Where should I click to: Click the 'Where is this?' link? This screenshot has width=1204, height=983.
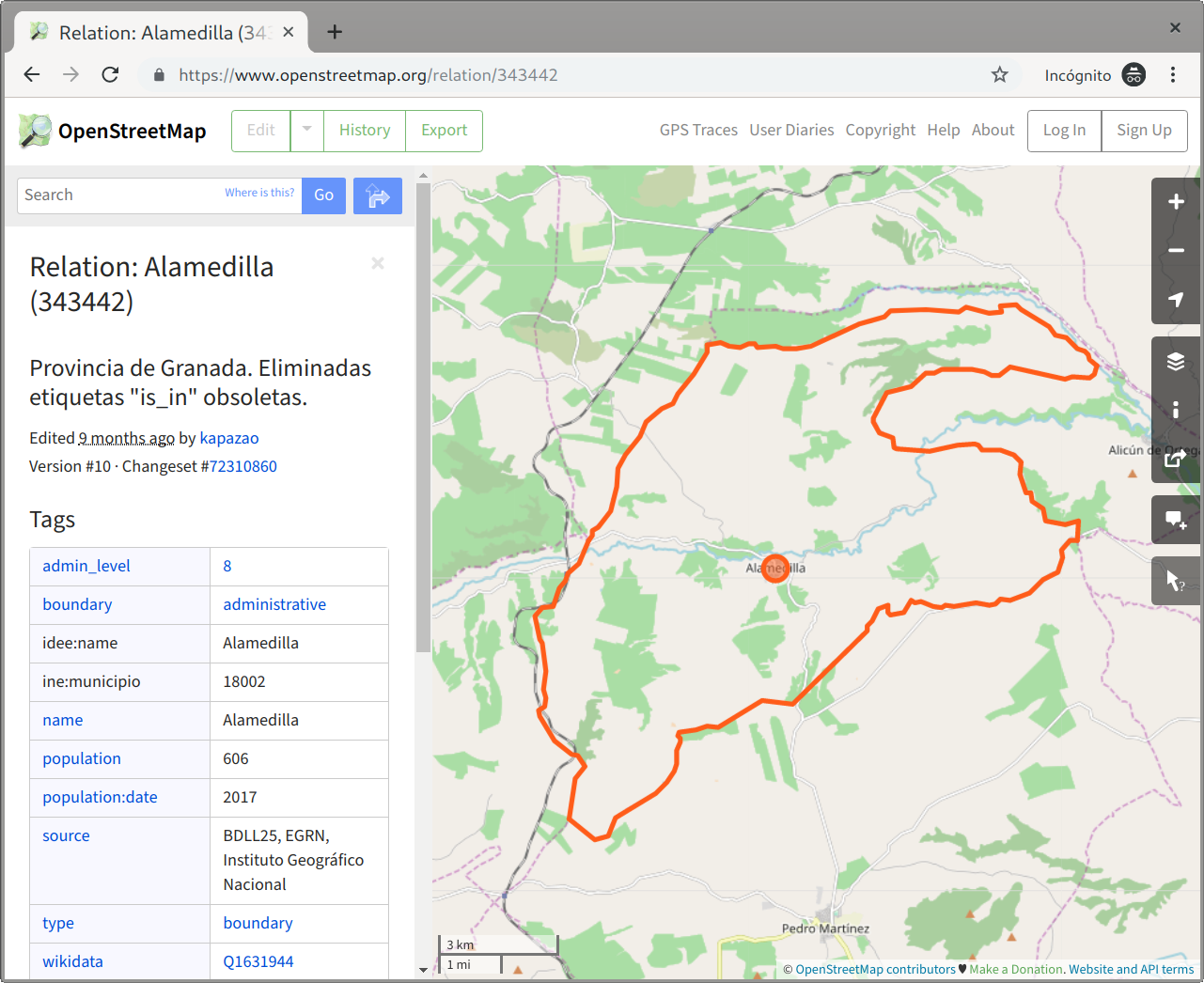pyautogui.click(x=259, y=193)
